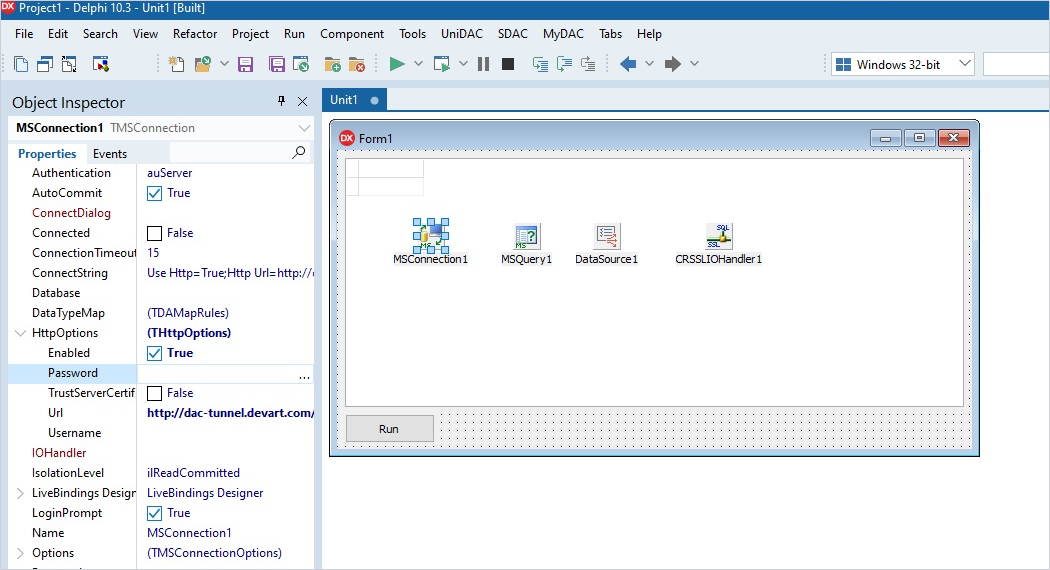
Task: Go back with blue arrow icon
Action: [628, 64]
